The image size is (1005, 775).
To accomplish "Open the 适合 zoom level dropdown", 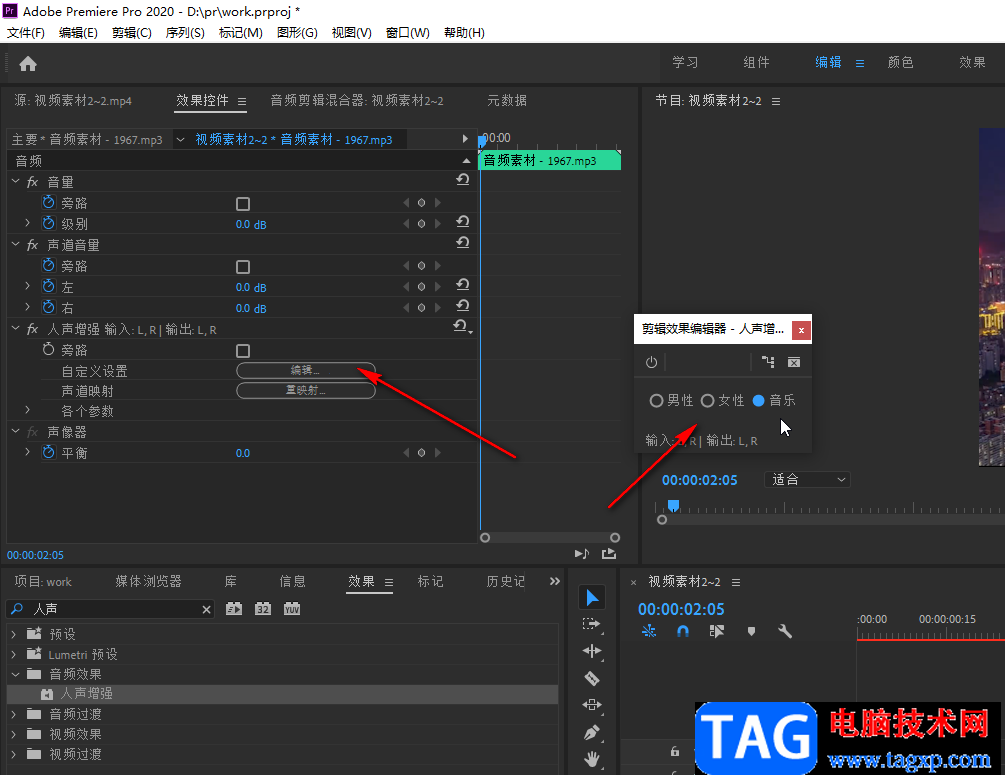I will 808,479.
